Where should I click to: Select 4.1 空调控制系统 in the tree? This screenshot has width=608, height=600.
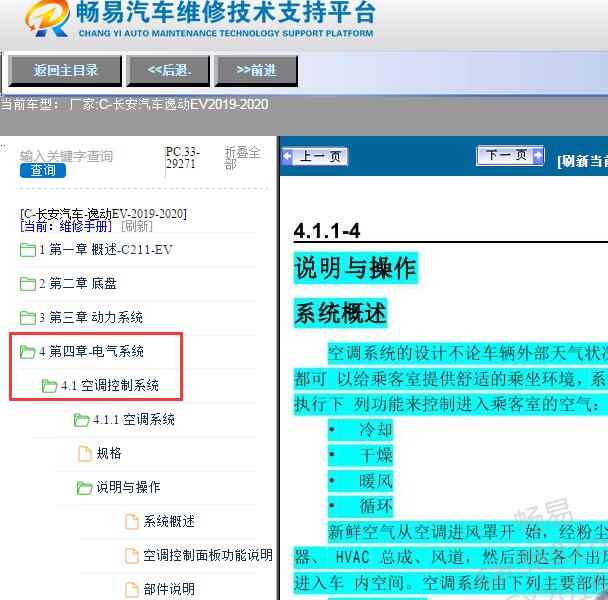[x=110, y=386]
